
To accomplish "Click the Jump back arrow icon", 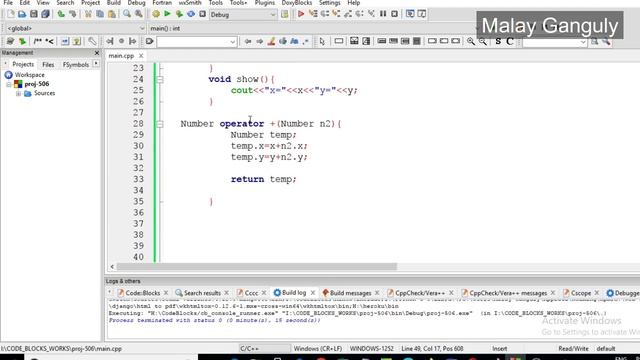I will click(x=248, y=41).
